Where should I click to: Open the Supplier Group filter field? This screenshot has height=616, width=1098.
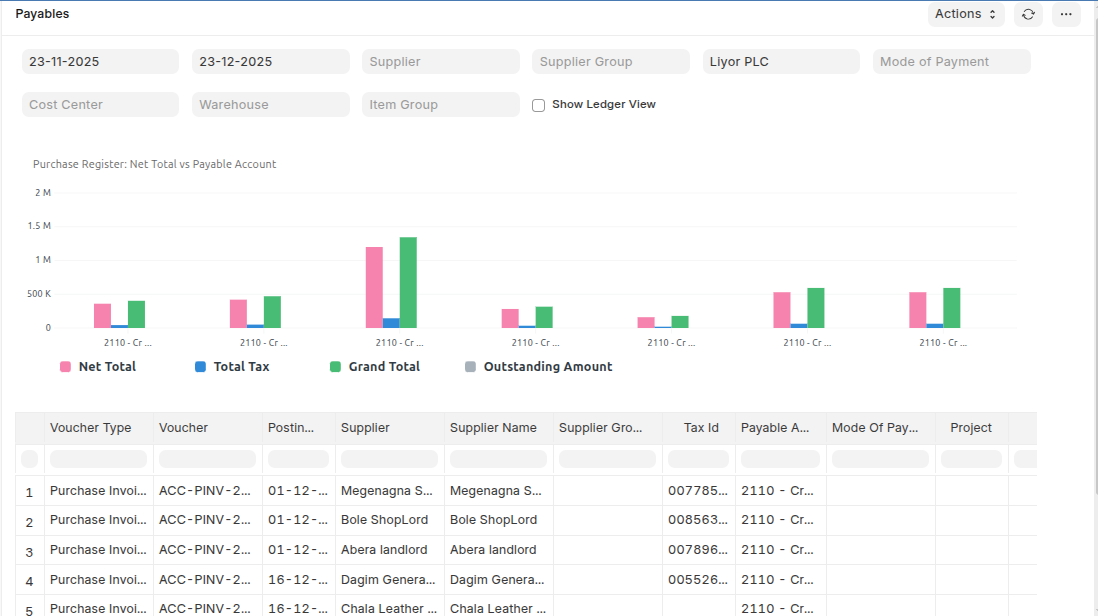(x=610, y=62)
